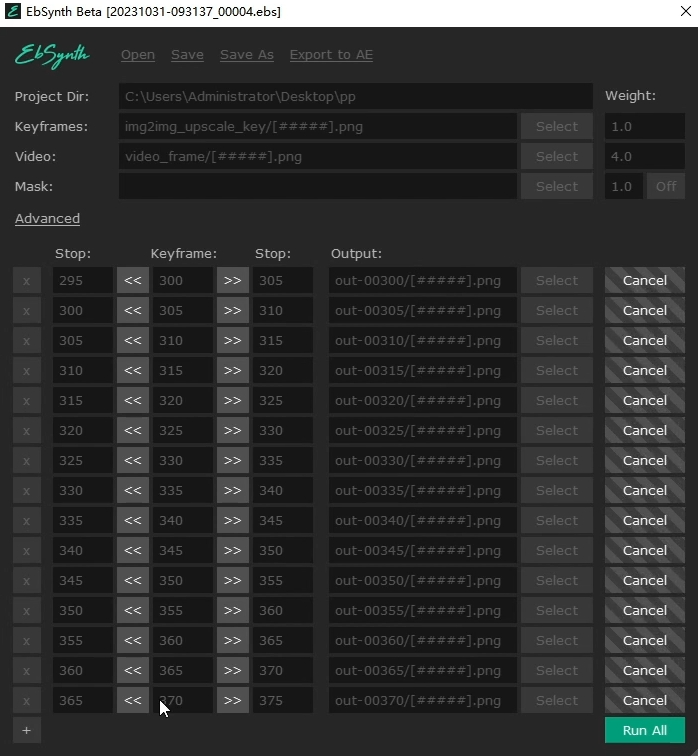Click Save As in the top menu
The height and width of the screenshot is (756, 698).
tap(247, 55)
